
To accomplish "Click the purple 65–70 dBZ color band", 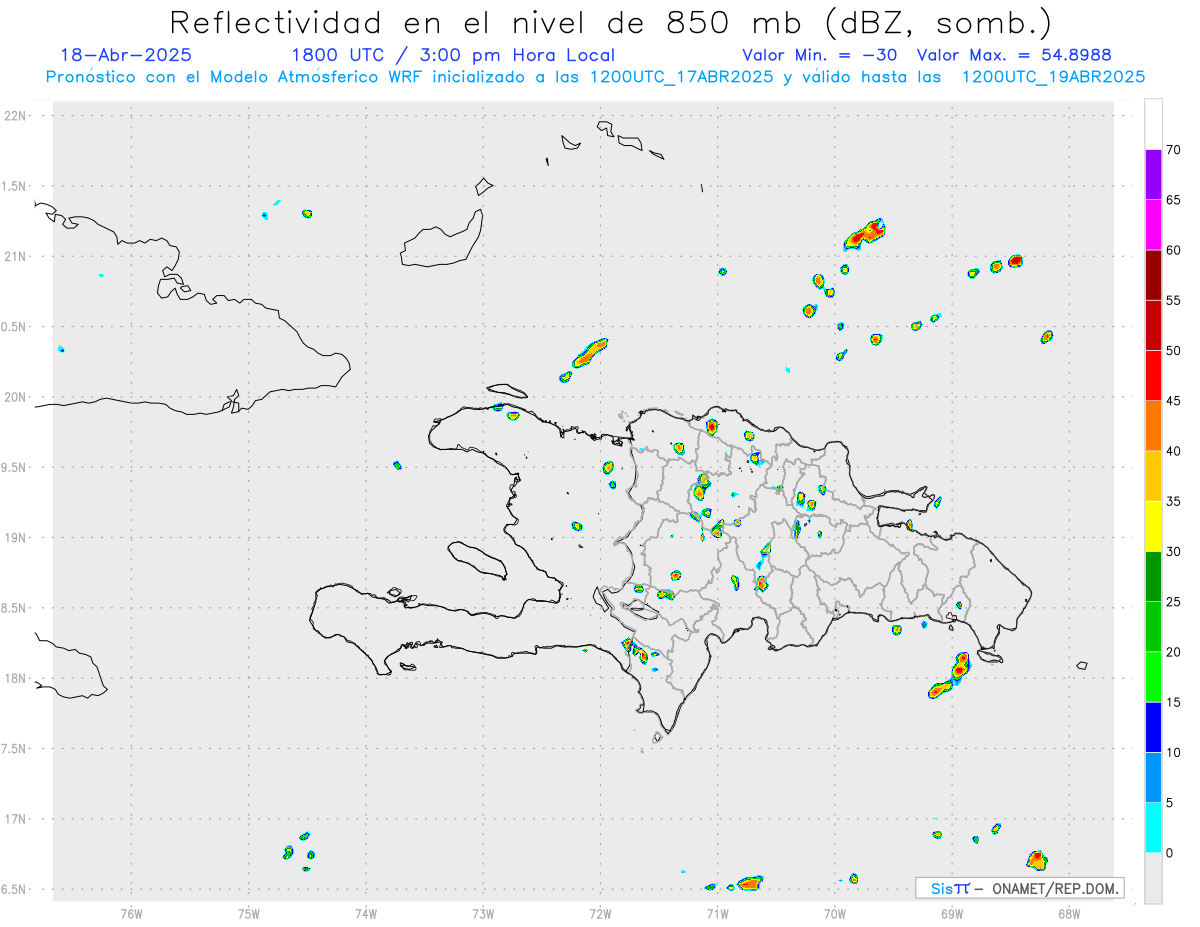I will click(x=1153, y=175).
